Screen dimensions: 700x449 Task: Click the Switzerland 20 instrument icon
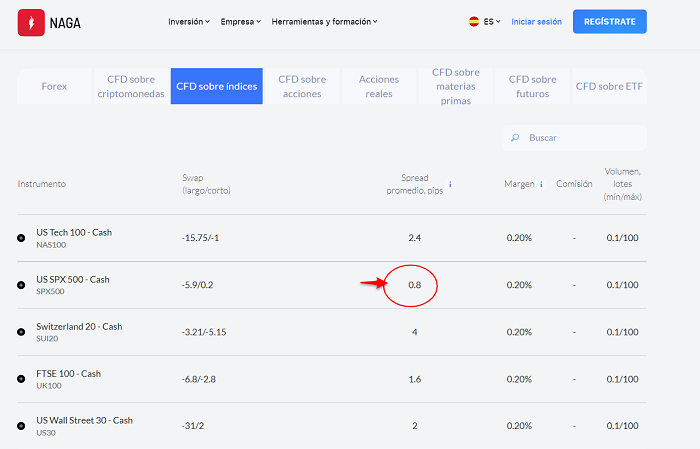tap(21, 332)
